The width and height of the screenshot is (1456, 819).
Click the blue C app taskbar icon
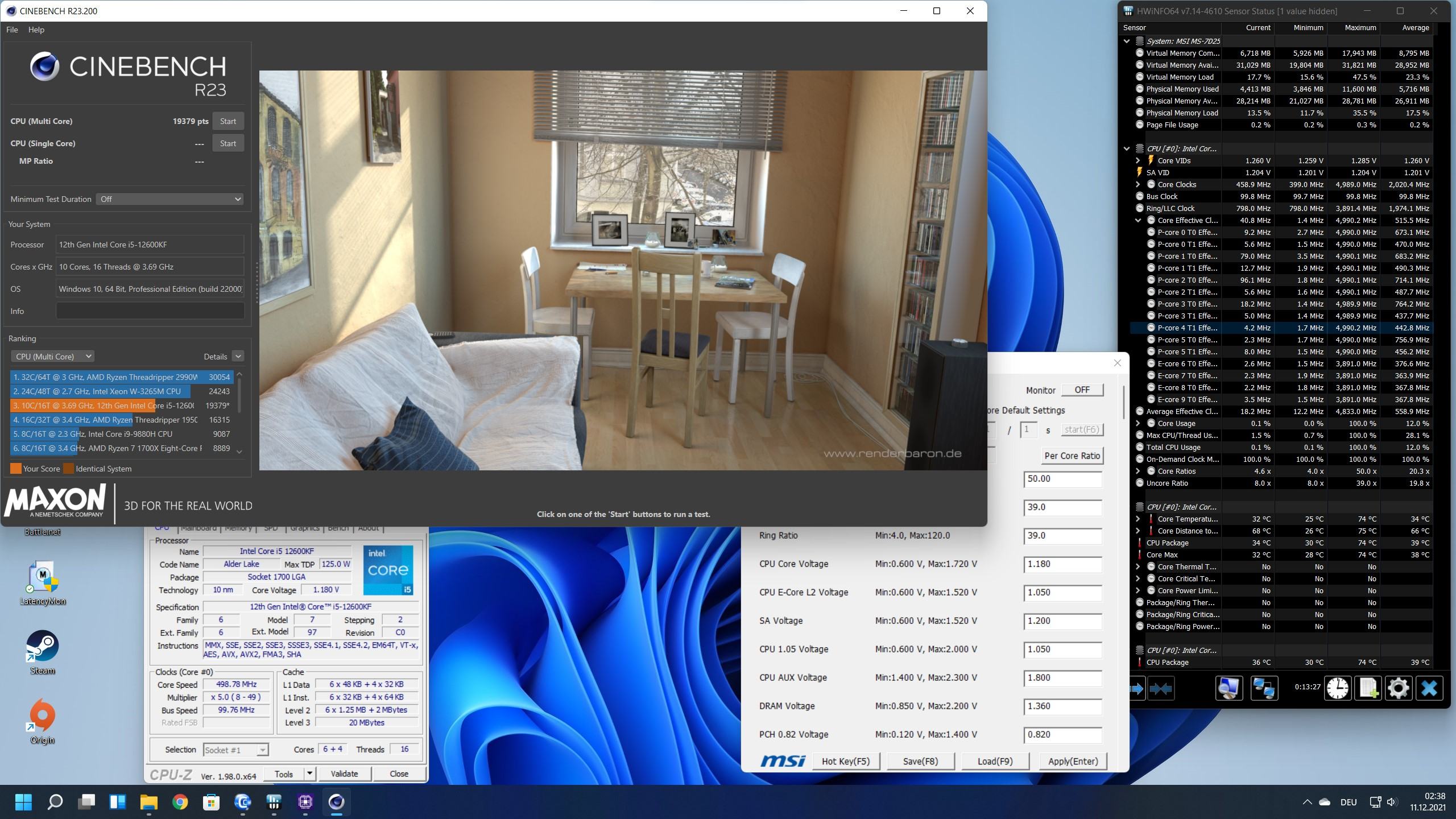point(242,802)
